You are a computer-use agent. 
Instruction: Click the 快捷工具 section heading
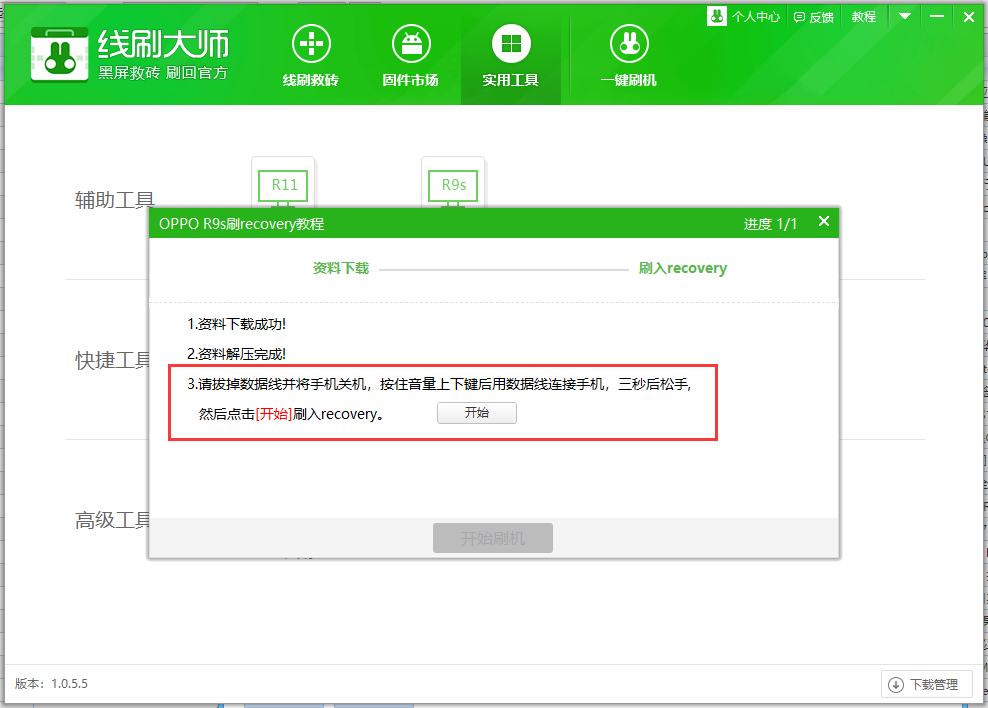tap(112, 360)
